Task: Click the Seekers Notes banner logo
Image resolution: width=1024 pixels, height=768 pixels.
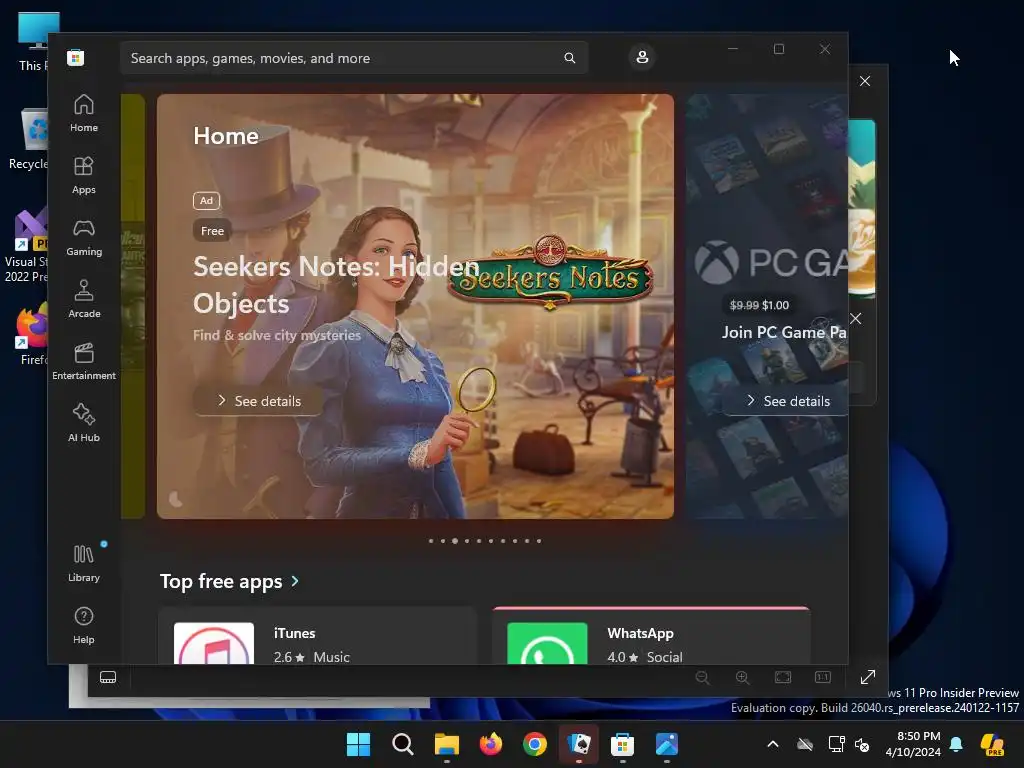Action: pyautogui.click(x=551, y=272)
